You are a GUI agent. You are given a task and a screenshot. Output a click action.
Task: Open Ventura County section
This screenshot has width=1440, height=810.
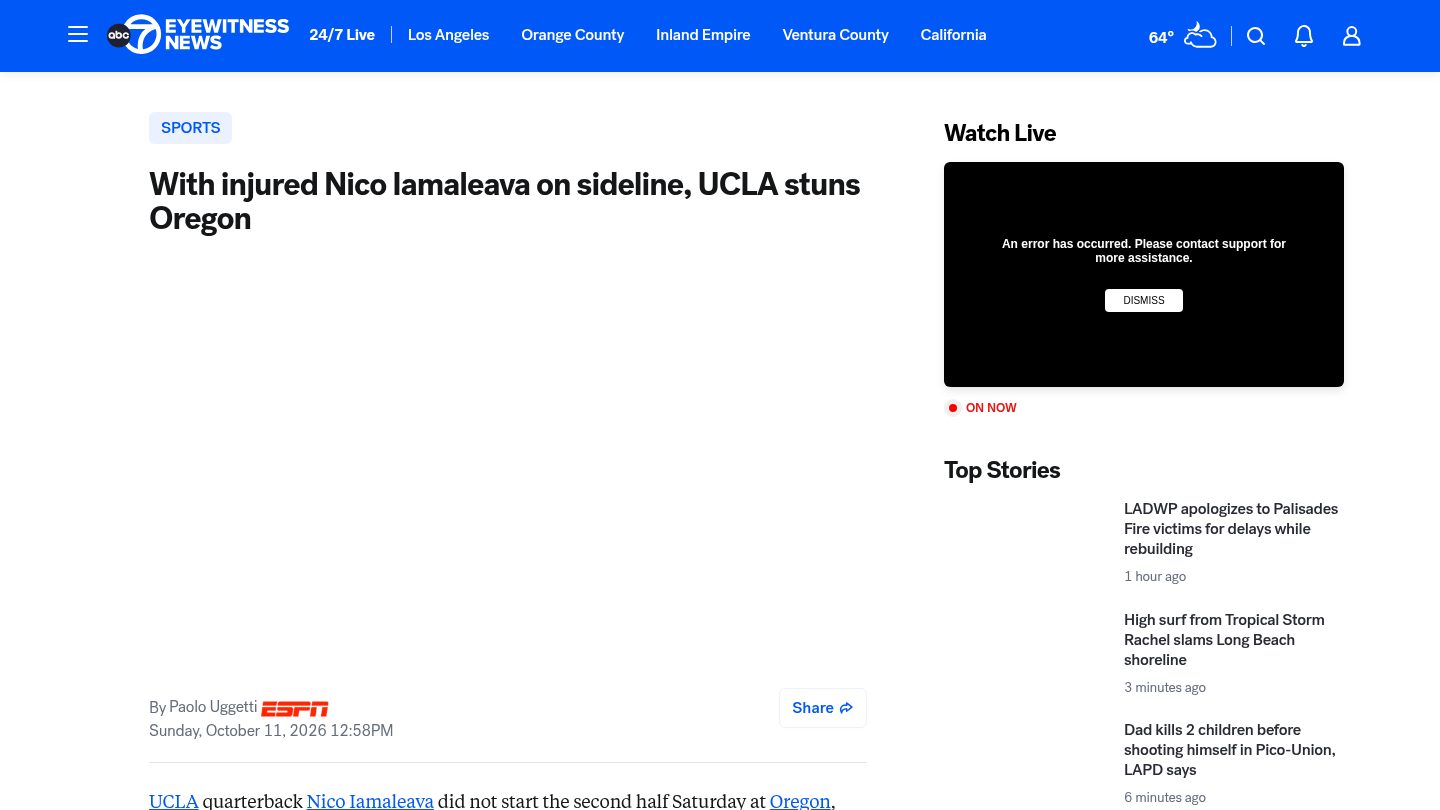[836, 35]
